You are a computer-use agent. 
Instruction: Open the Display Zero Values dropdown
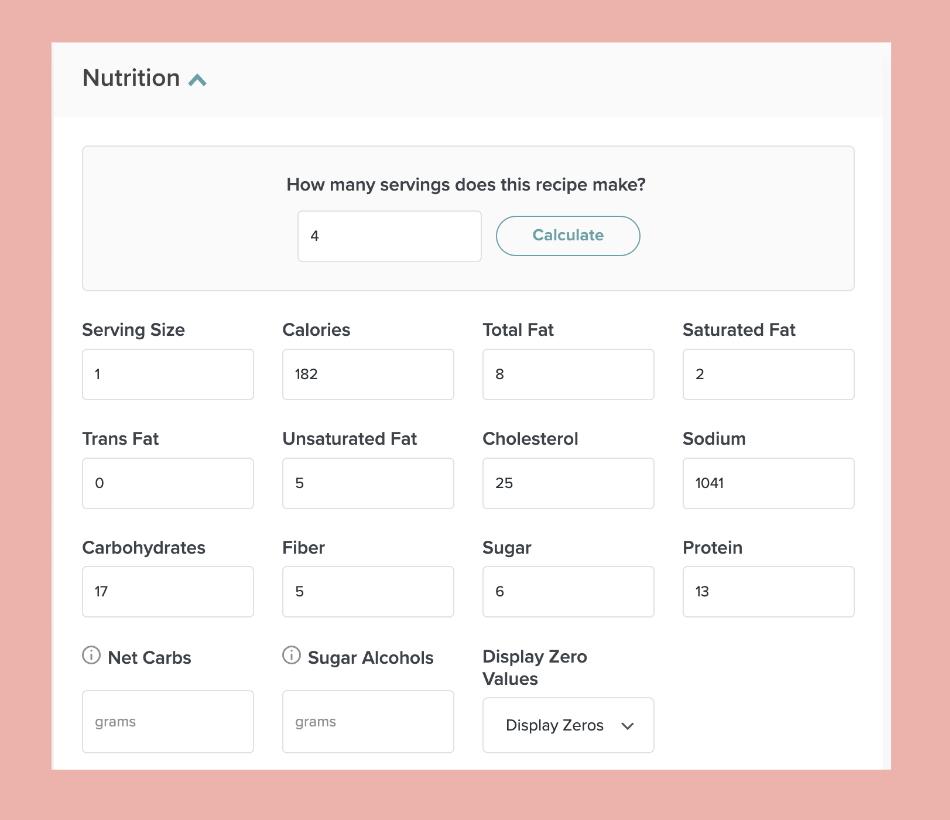tap(568, 725)
